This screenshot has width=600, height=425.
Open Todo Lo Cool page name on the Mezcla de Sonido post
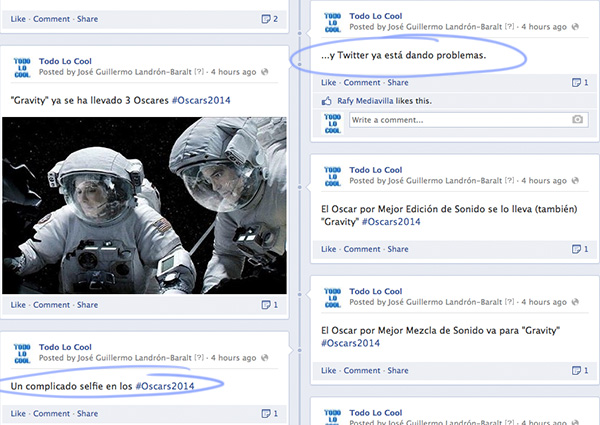tap(375, 291)
